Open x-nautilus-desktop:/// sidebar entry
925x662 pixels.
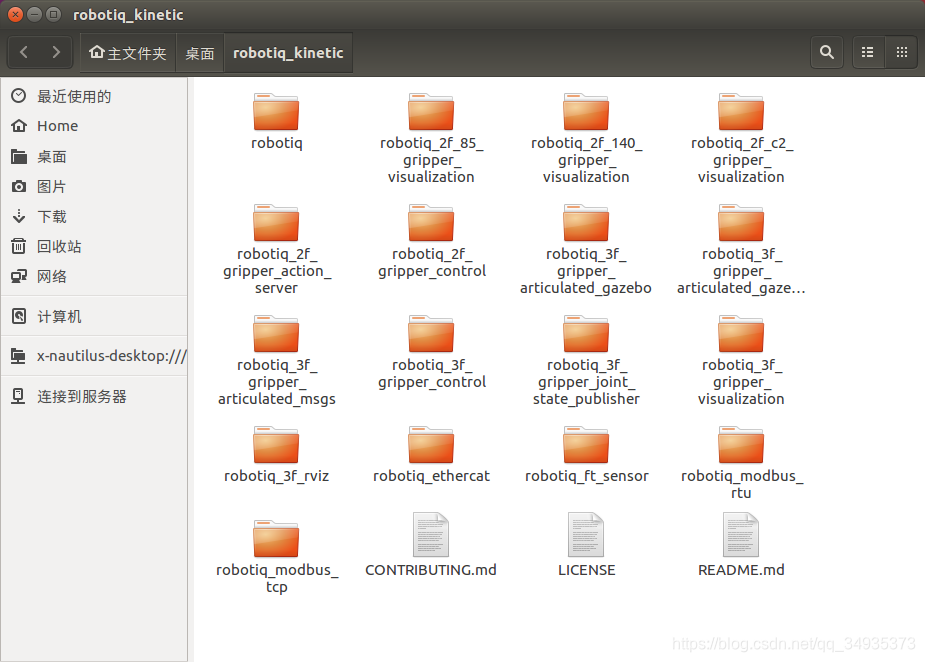[x=94, y=356]
